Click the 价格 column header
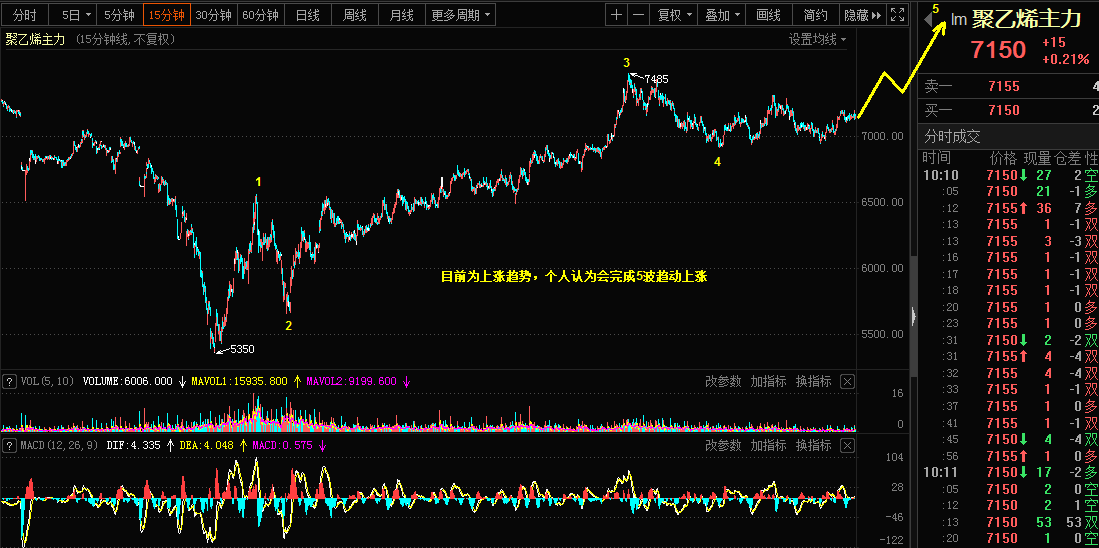 pyautogui.click(x=1004, y=157)
